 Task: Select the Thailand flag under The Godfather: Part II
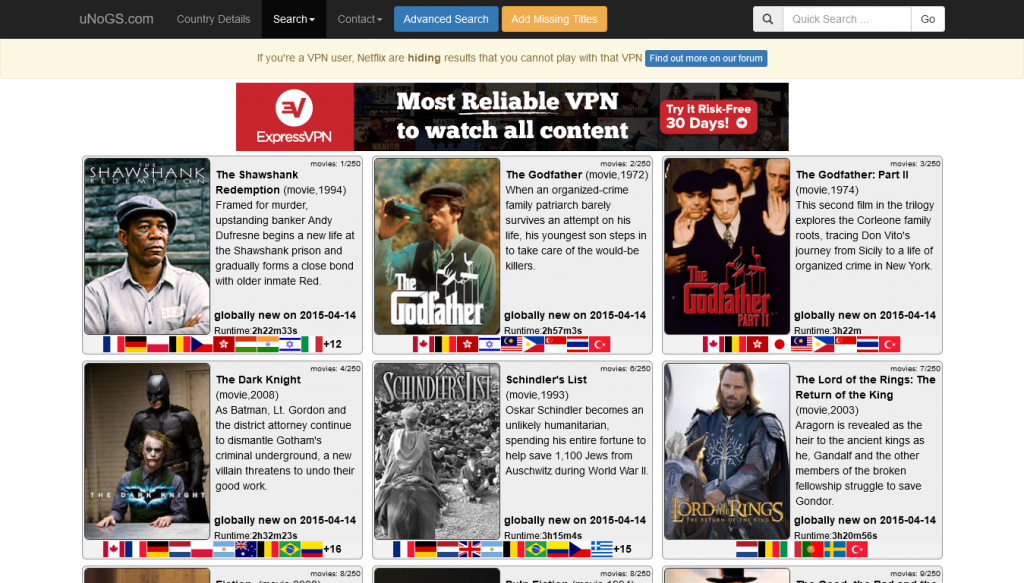pos(867,344)
